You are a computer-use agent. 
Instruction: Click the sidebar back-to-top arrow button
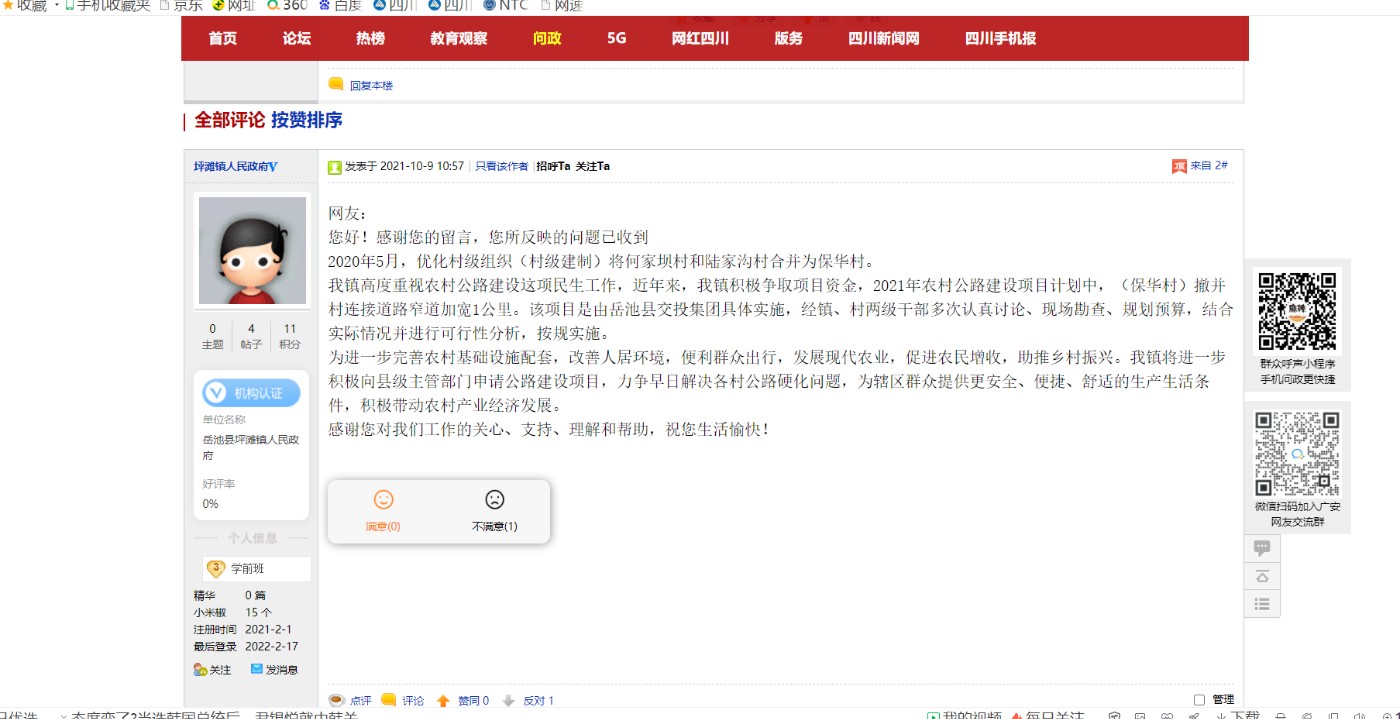click(1262, 576)
